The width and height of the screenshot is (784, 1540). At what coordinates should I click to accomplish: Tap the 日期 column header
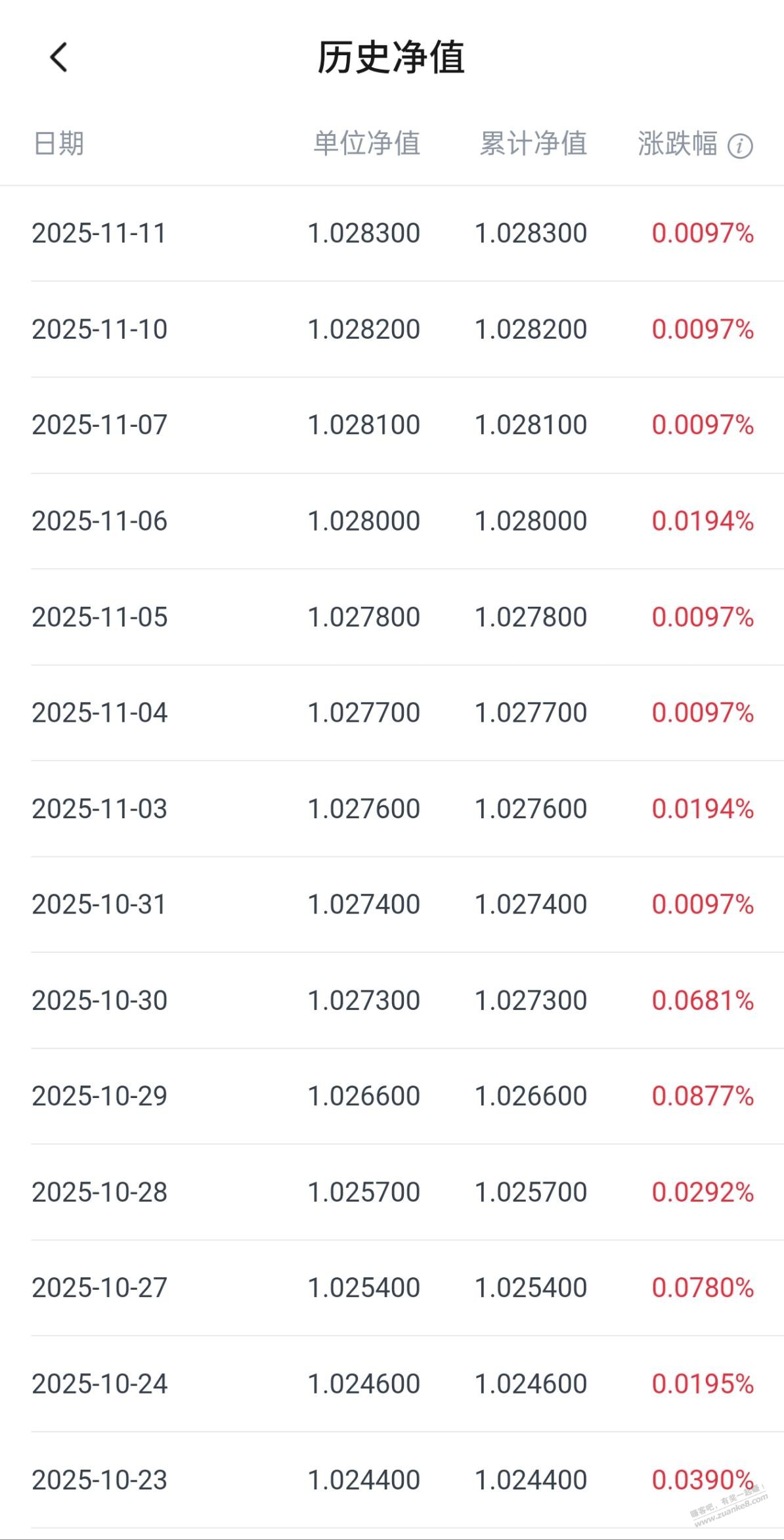[x=58, y=143]
